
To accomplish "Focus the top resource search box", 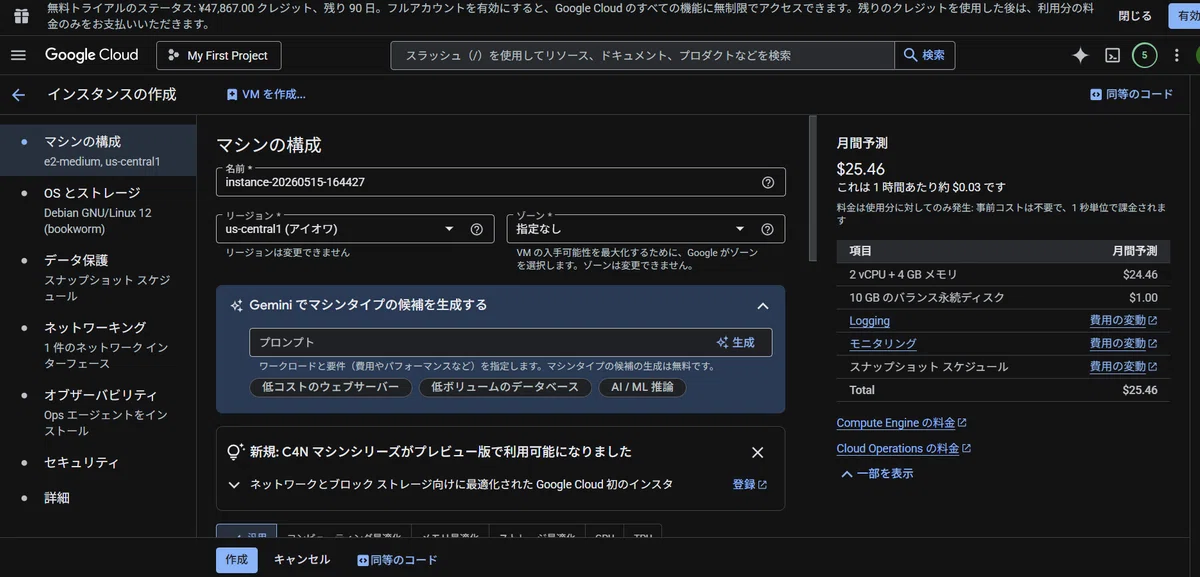I will (642, 55).
